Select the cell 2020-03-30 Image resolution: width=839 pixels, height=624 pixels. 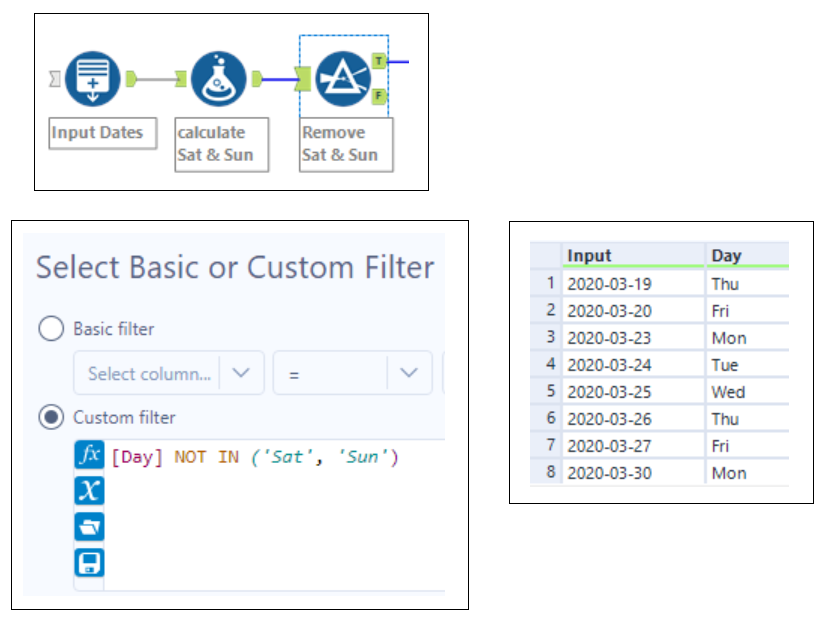(x=633, y=473)
